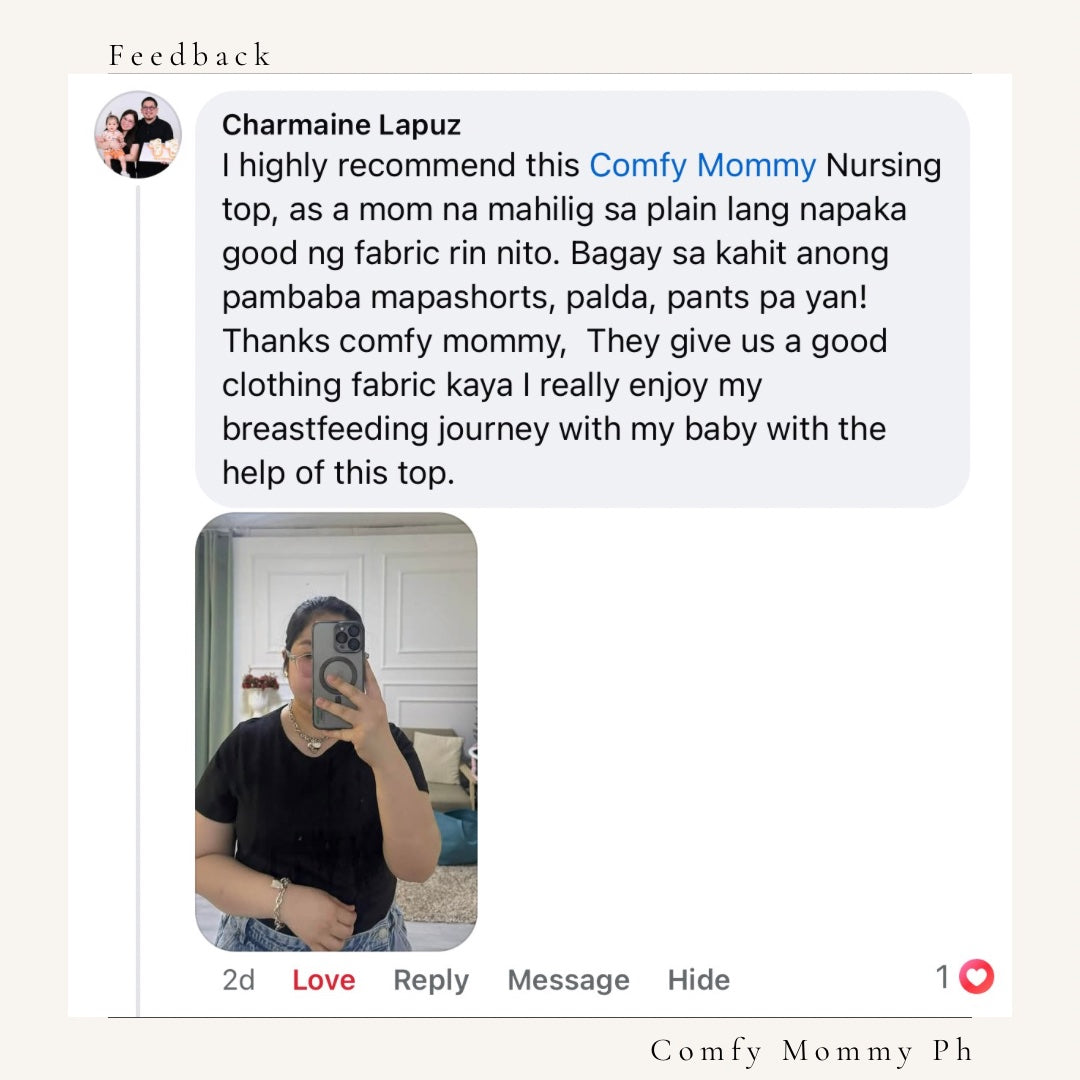This screenshot has height=1080, width=1080.
Task: Click Message below the comment
Action: (x=568, y=980)
